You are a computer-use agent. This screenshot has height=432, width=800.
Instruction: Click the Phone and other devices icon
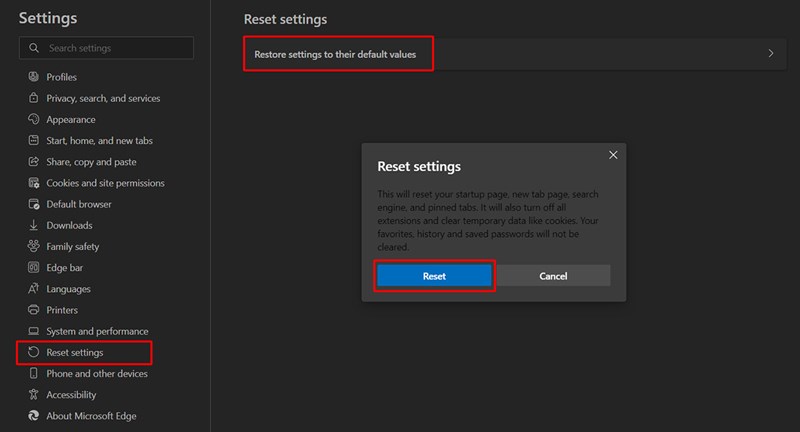click(x=34, y=373)
